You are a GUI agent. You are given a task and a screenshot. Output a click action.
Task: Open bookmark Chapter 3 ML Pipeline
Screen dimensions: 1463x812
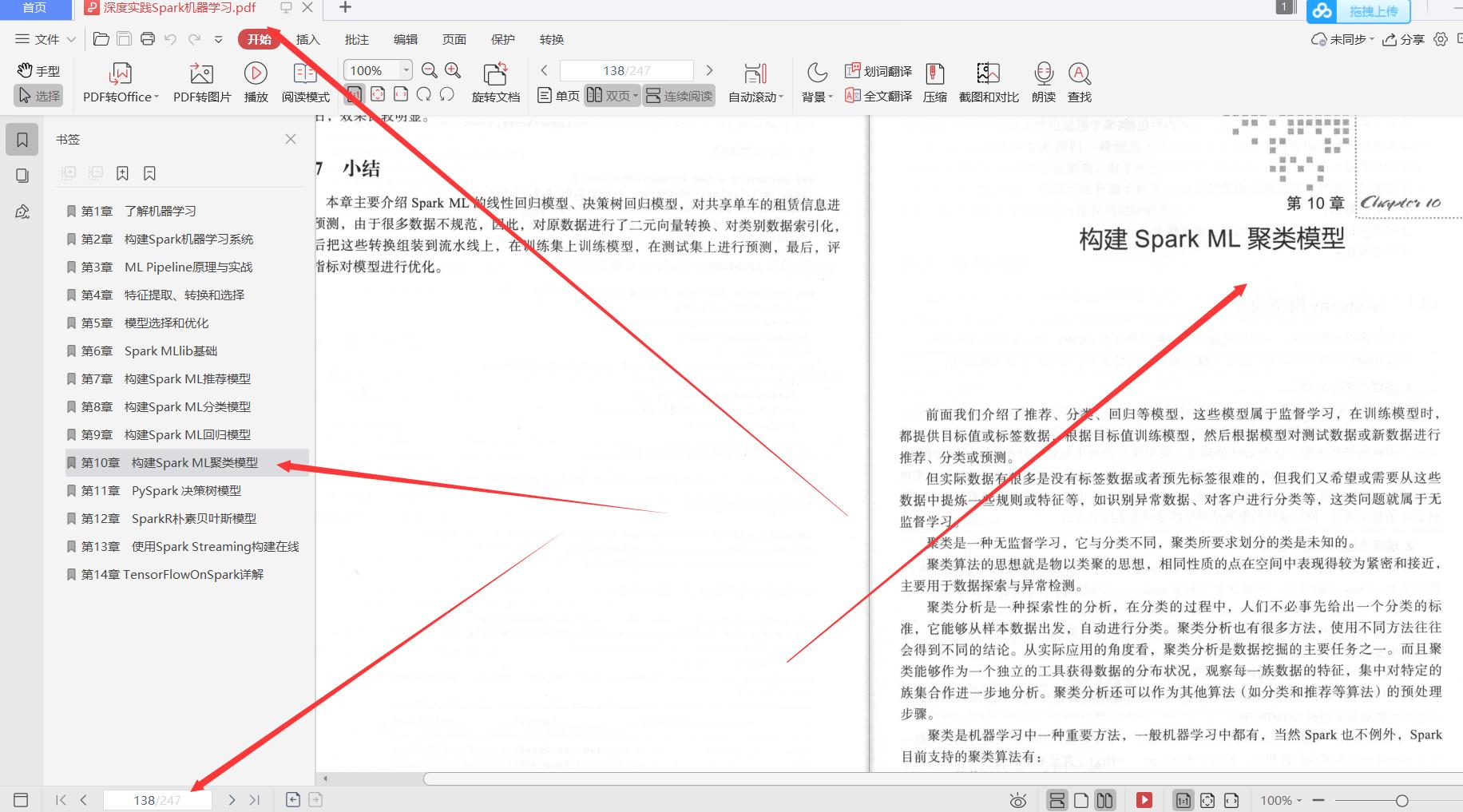tap(186, 267)
